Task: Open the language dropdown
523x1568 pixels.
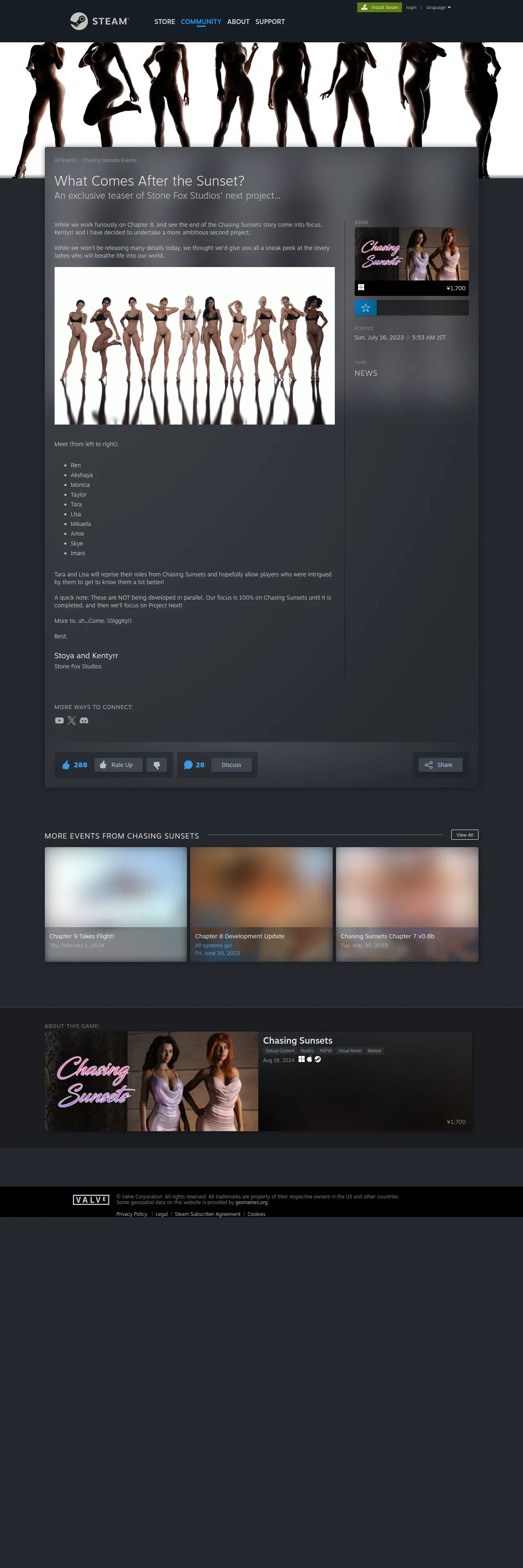Action: [438, 7]
